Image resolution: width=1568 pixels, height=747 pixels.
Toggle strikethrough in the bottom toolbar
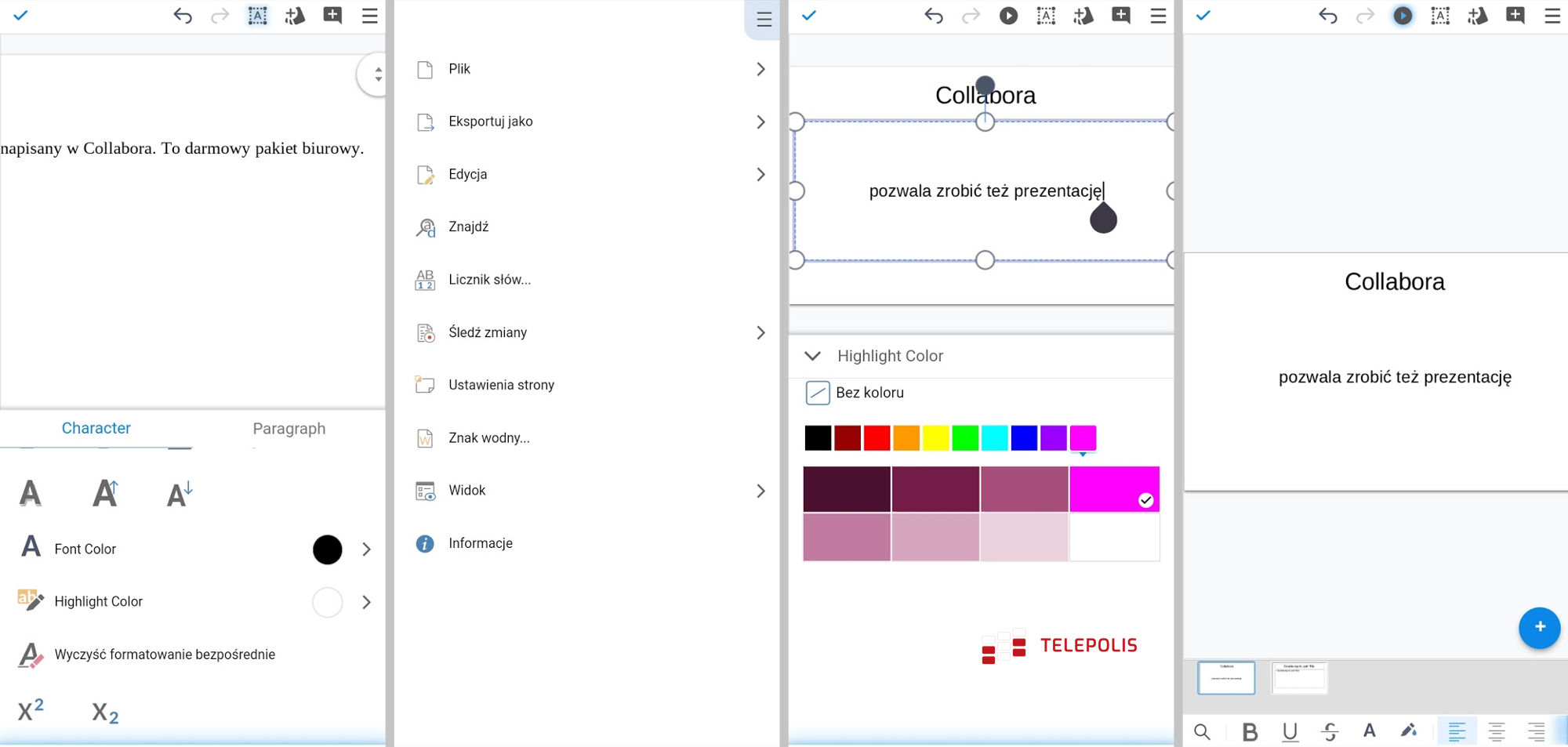coord(1330,732)
